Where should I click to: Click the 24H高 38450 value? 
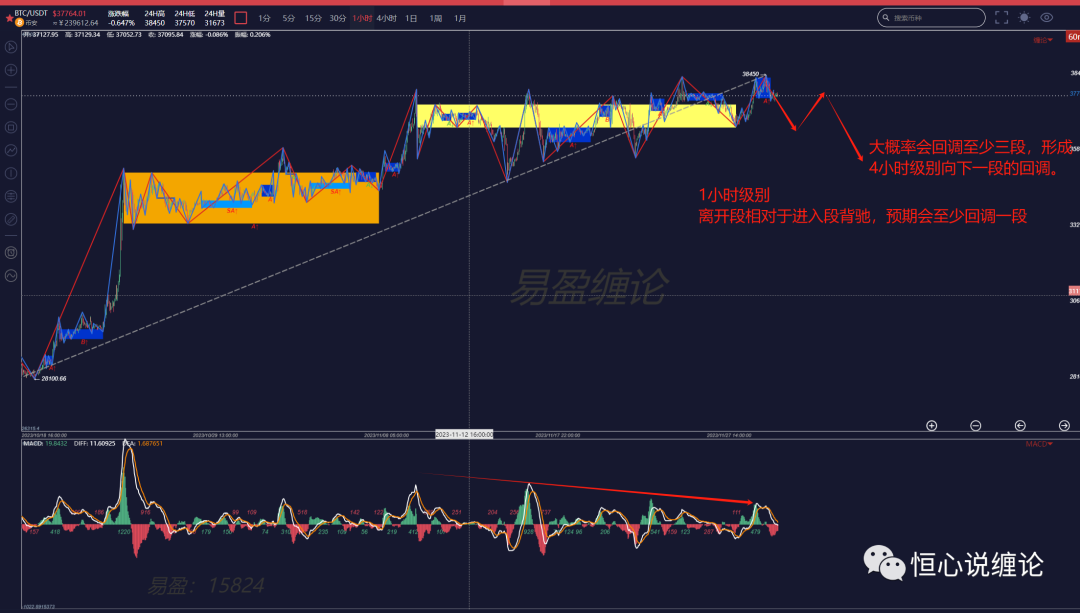(x=154, y=23)
